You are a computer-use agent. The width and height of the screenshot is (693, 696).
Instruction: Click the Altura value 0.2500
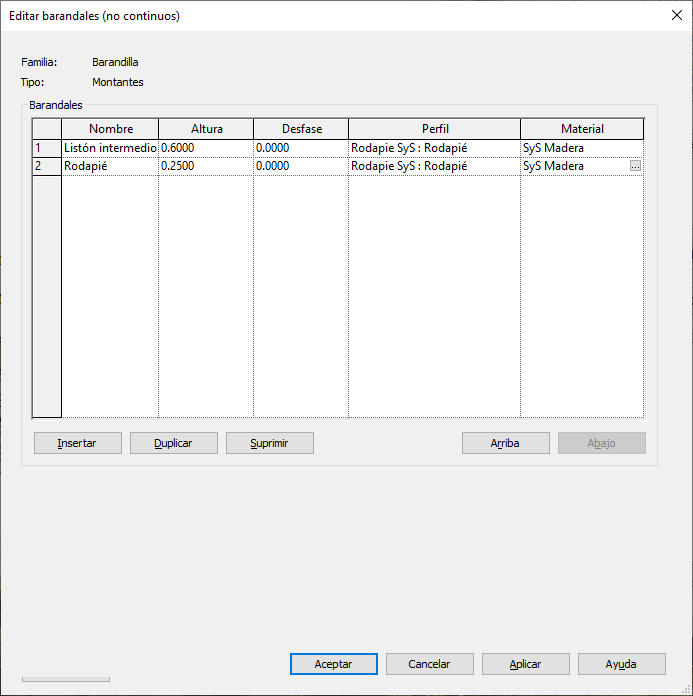[x=205, y=167]
